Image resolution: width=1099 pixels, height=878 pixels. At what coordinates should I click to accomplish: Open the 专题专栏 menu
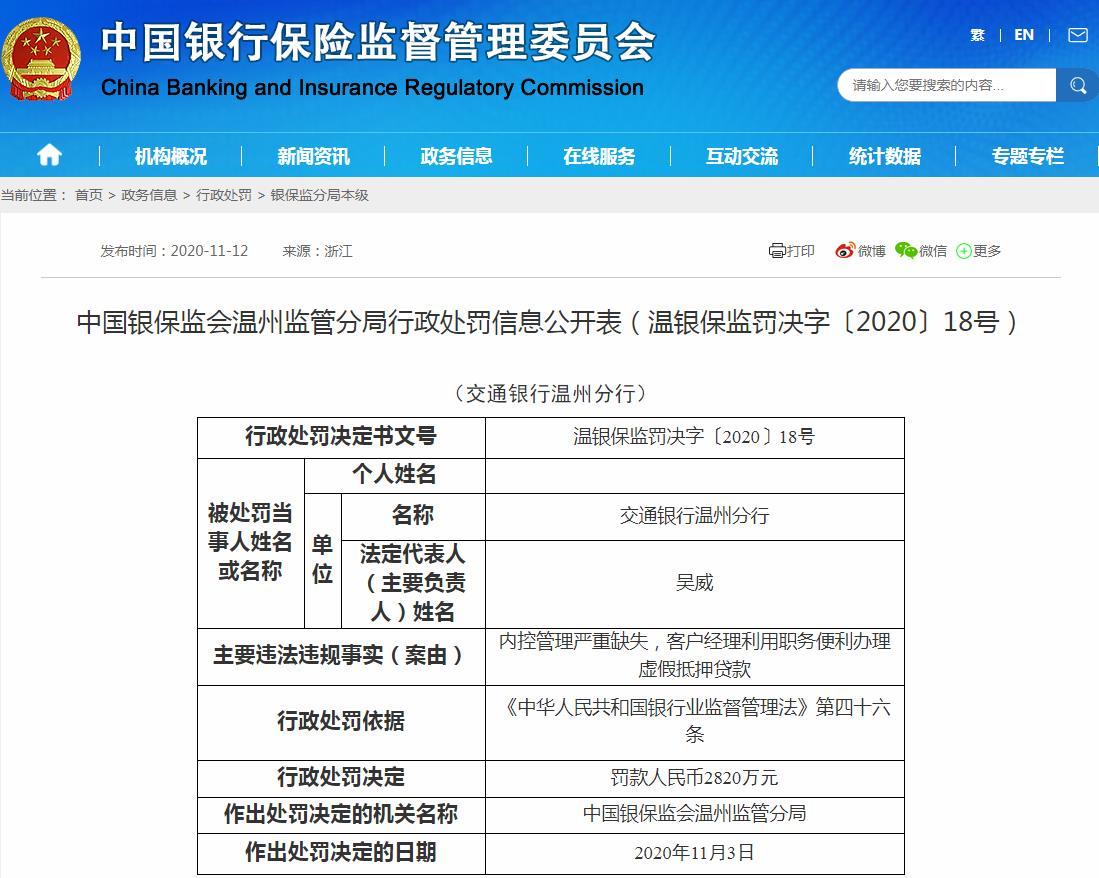(x=1028, y=156)
